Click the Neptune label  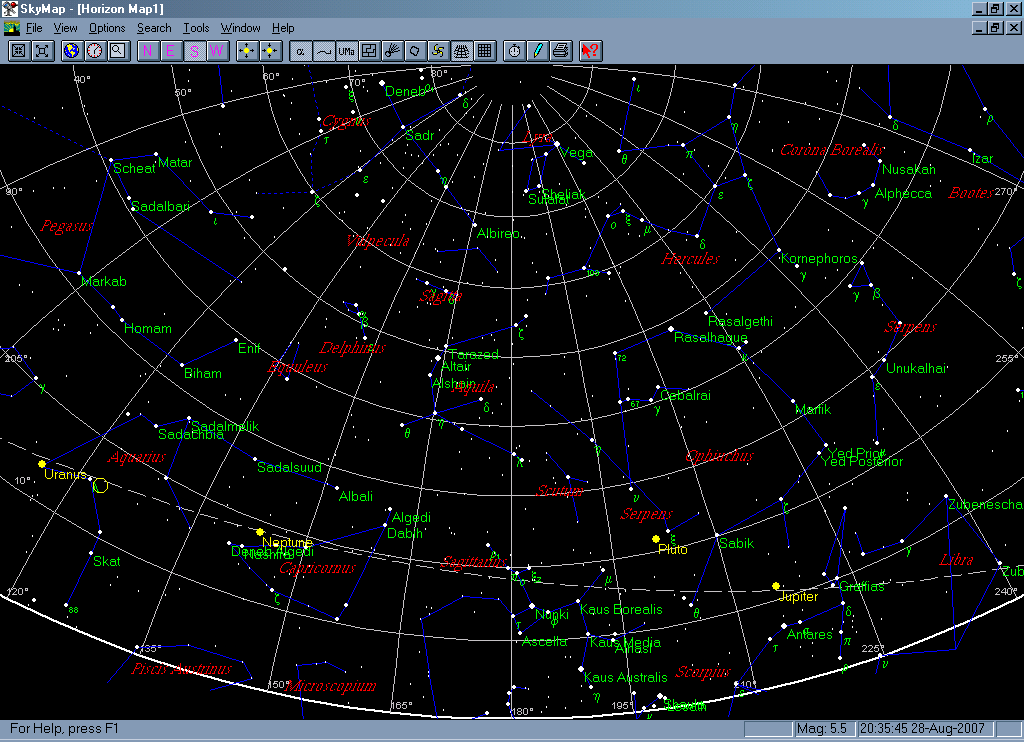click(x=287, y=542)
